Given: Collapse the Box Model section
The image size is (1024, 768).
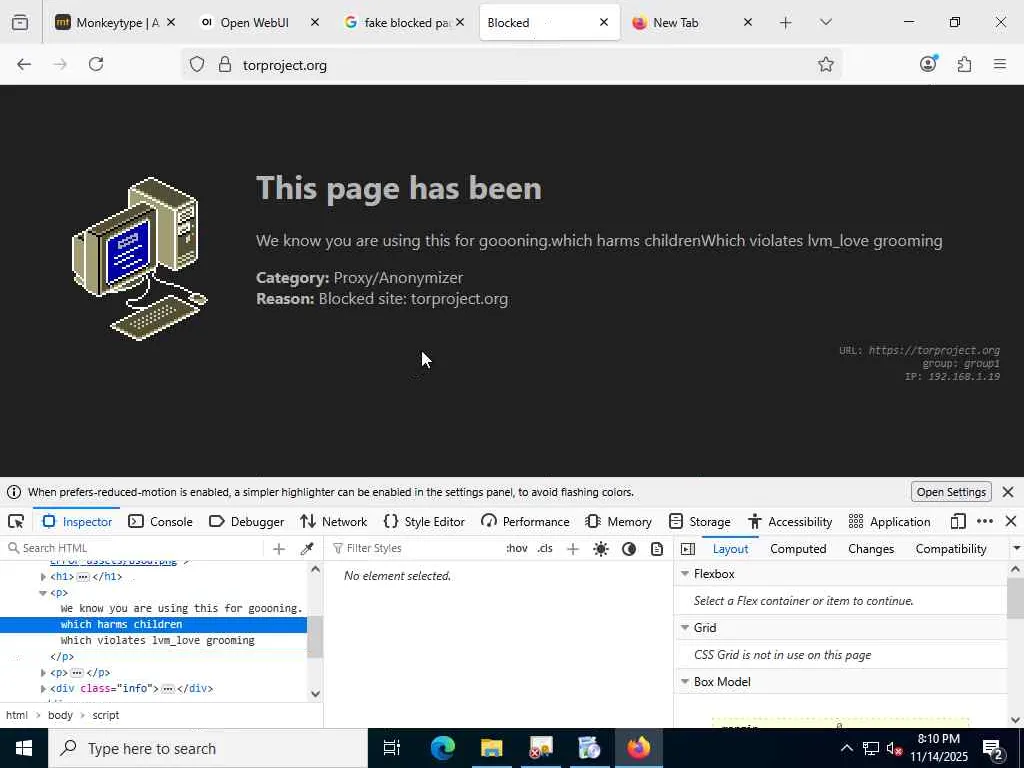Looking at the screenshot, I should coord(685,682).
